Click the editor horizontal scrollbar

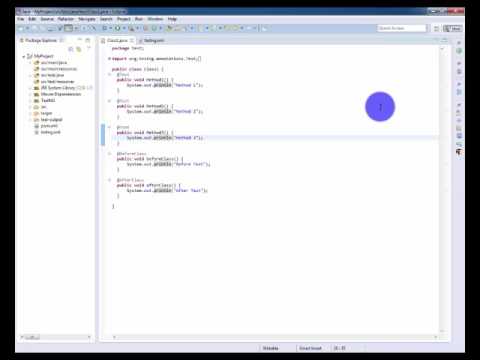[x=275, y=337]
